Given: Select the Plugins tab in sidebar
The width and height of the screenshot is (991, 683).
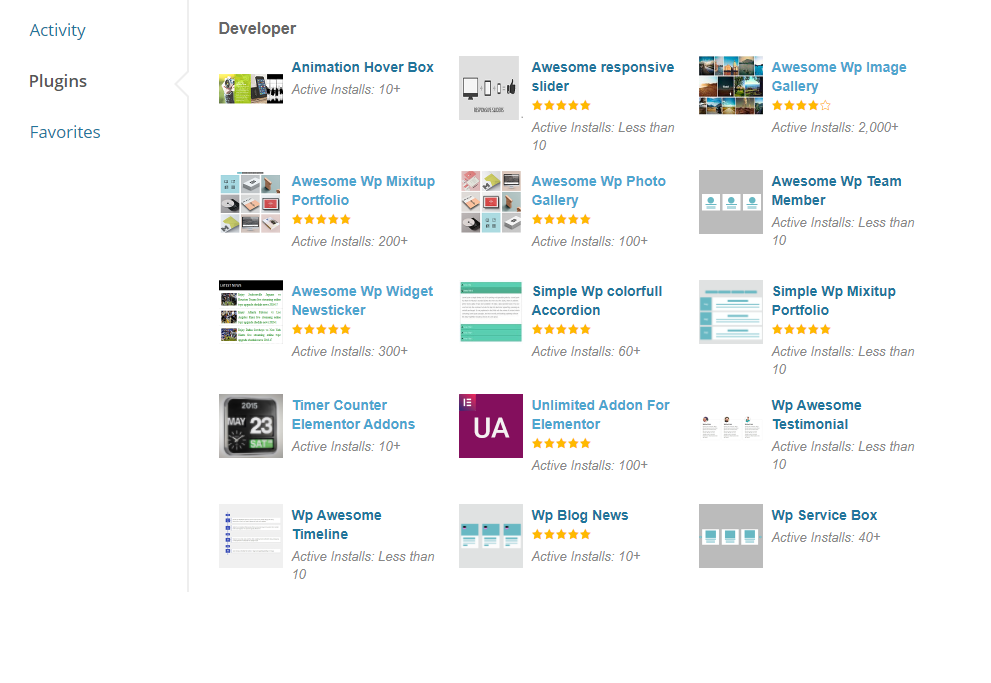Looking at the screenshot, I should tap(57, 81).
